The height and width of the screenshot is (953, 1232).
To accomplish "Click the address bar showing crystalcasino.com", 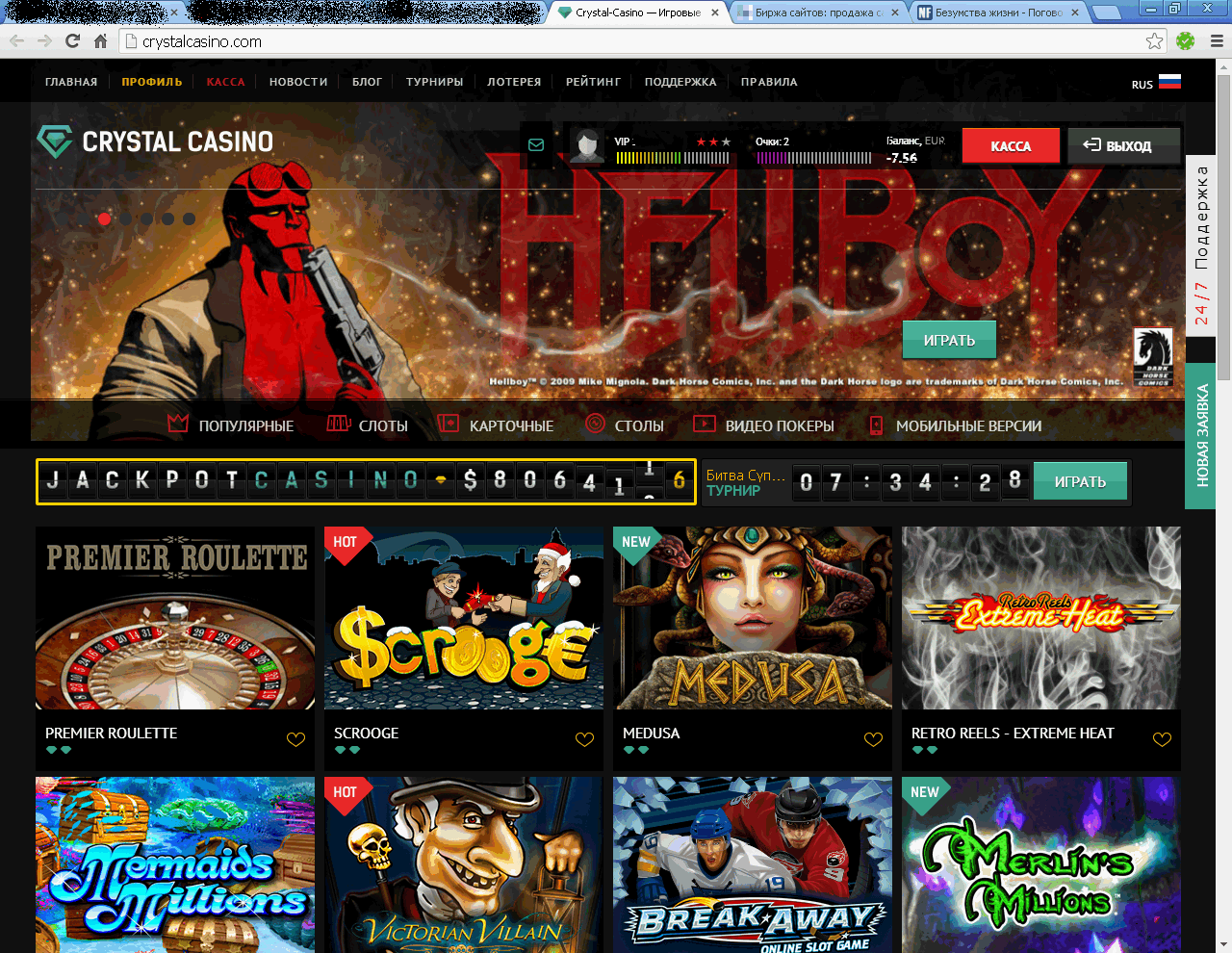I will tap(641, 41).
